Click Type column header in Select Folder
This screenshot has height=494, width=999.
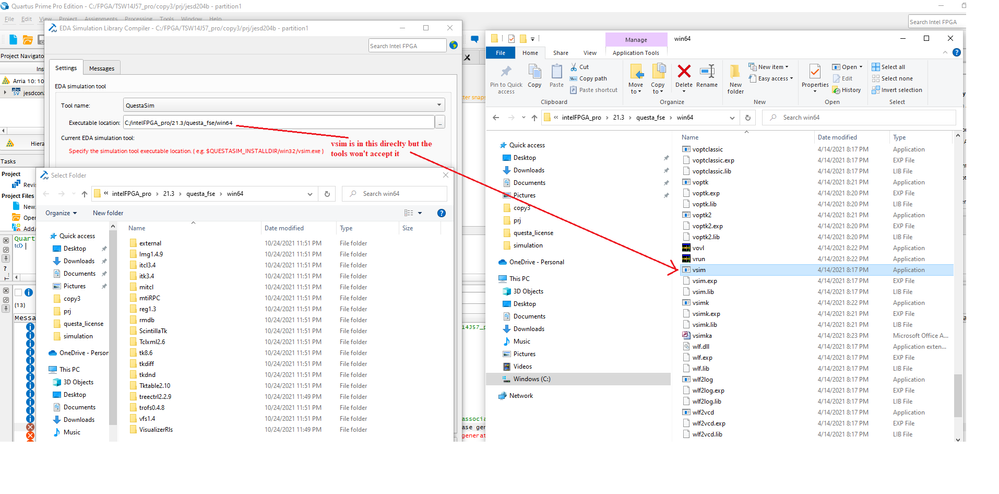coord(346,228)
